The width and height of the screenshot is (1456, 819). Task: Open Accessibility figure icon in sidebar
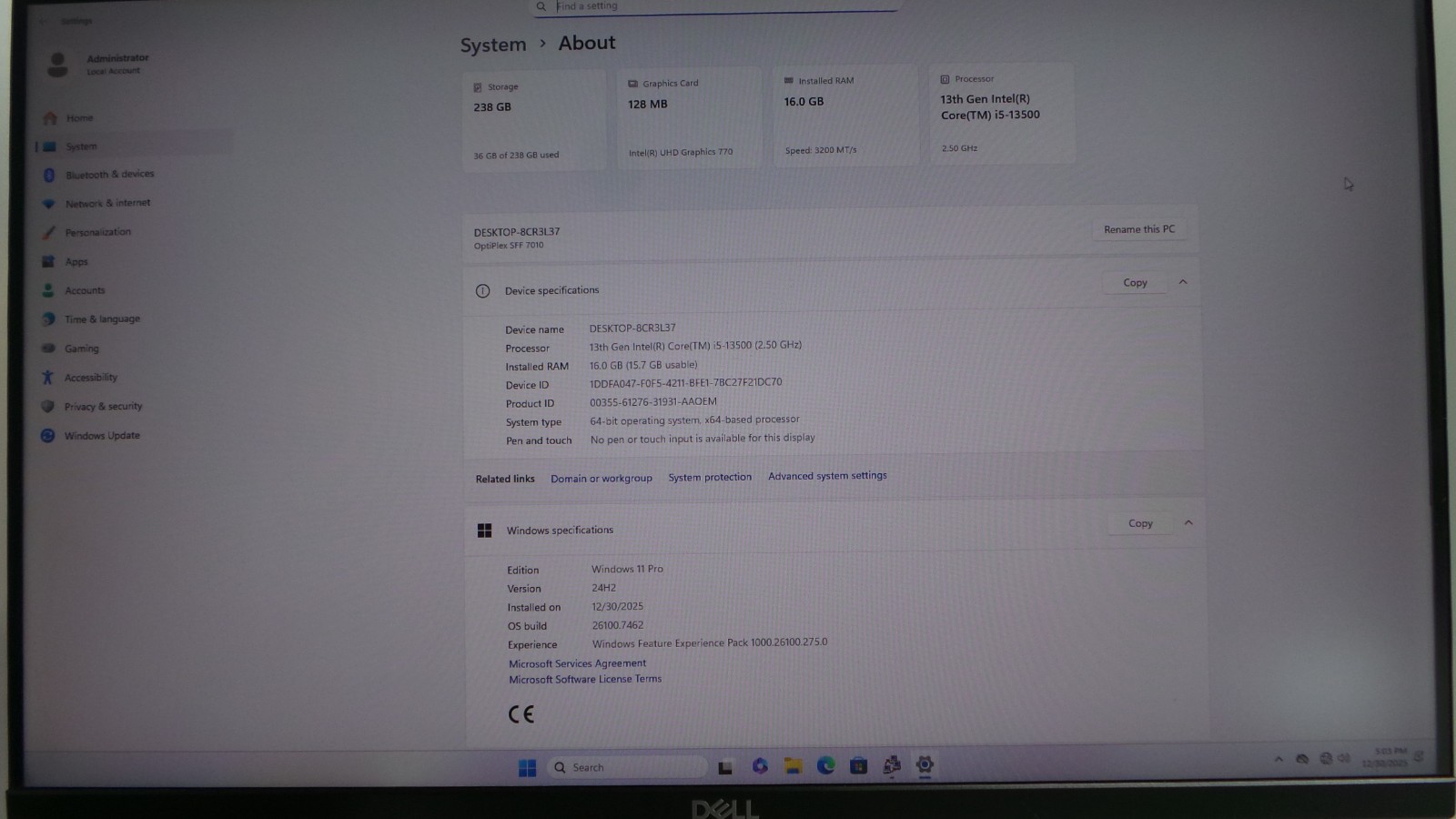pos(47,378)
